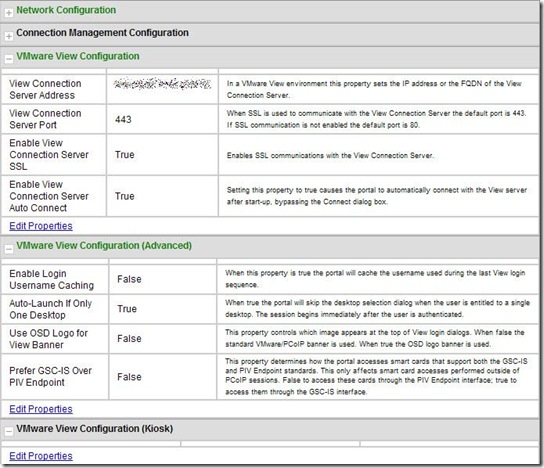Select the Enable Login Username Caching label
Viewport: 544px width, 468px height.
click(x=52, y=279)
